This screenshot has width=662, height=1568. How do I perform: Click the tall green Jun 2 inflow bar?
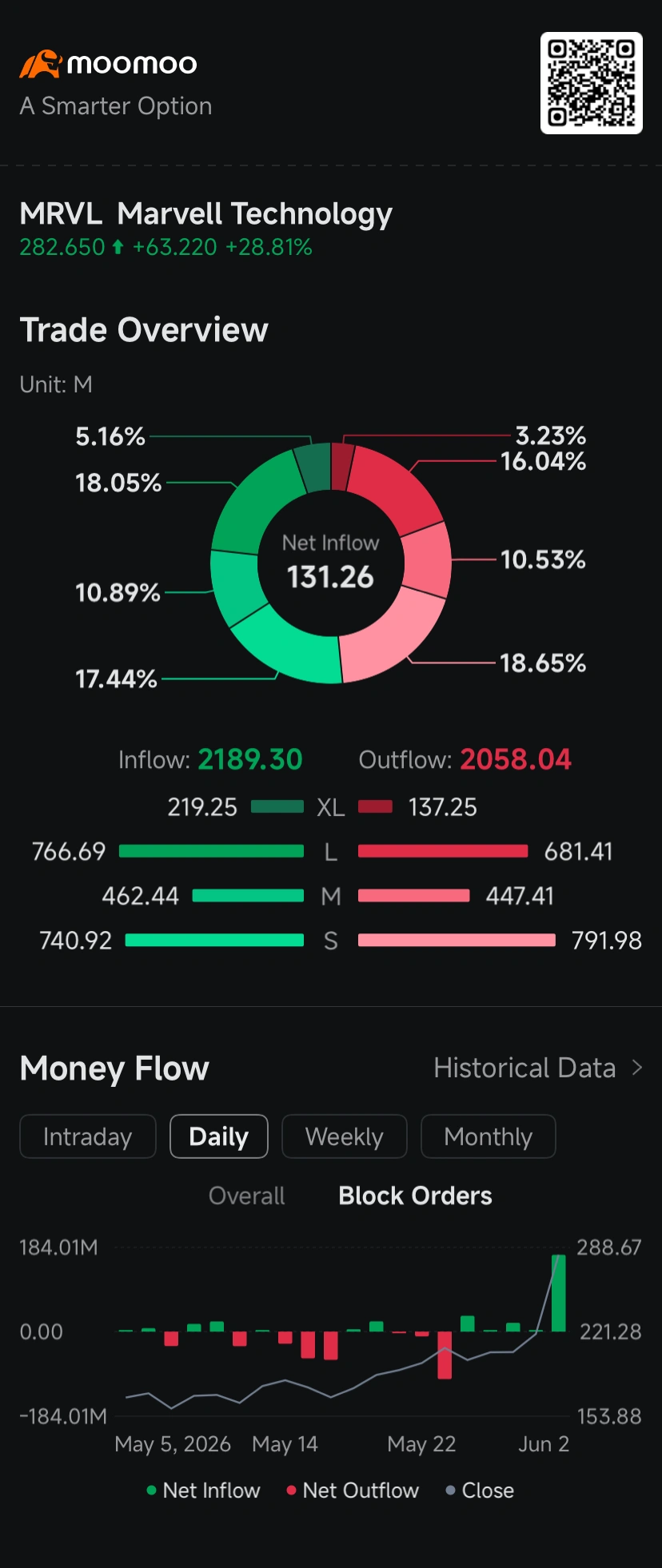559,1293
